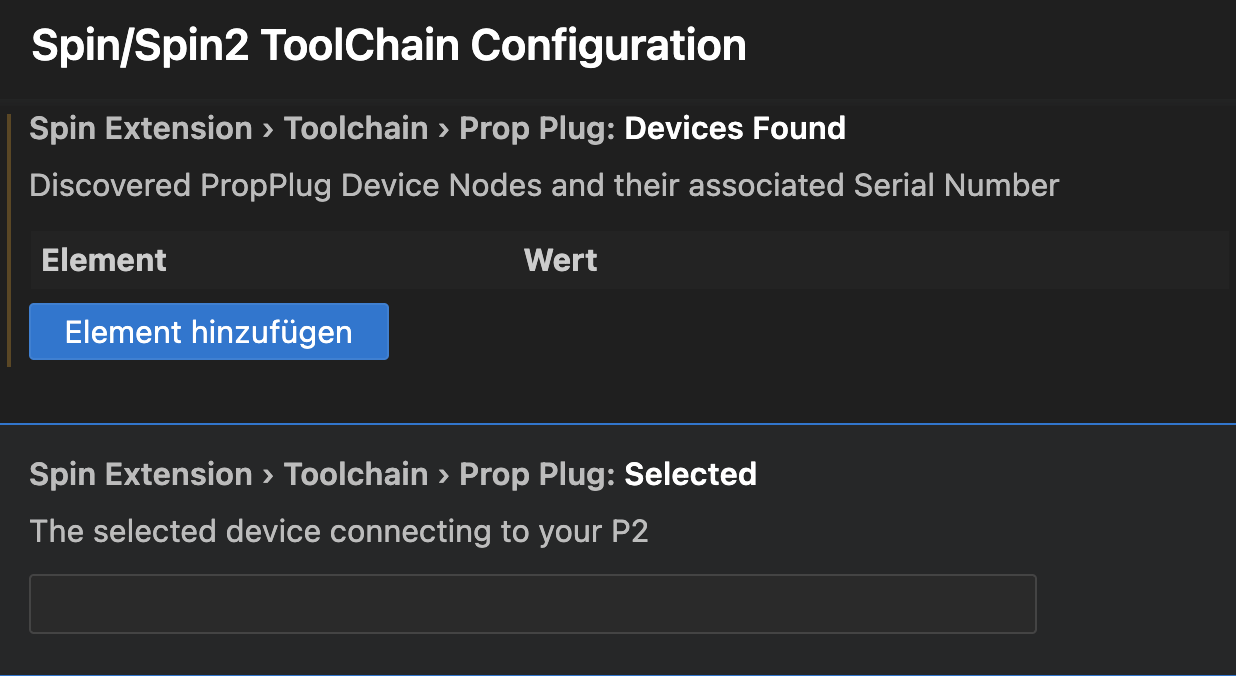This screenshot has width=1236, height=676.
Task: Focus the Prop Plug Selected text field
Action: (532, 604)
